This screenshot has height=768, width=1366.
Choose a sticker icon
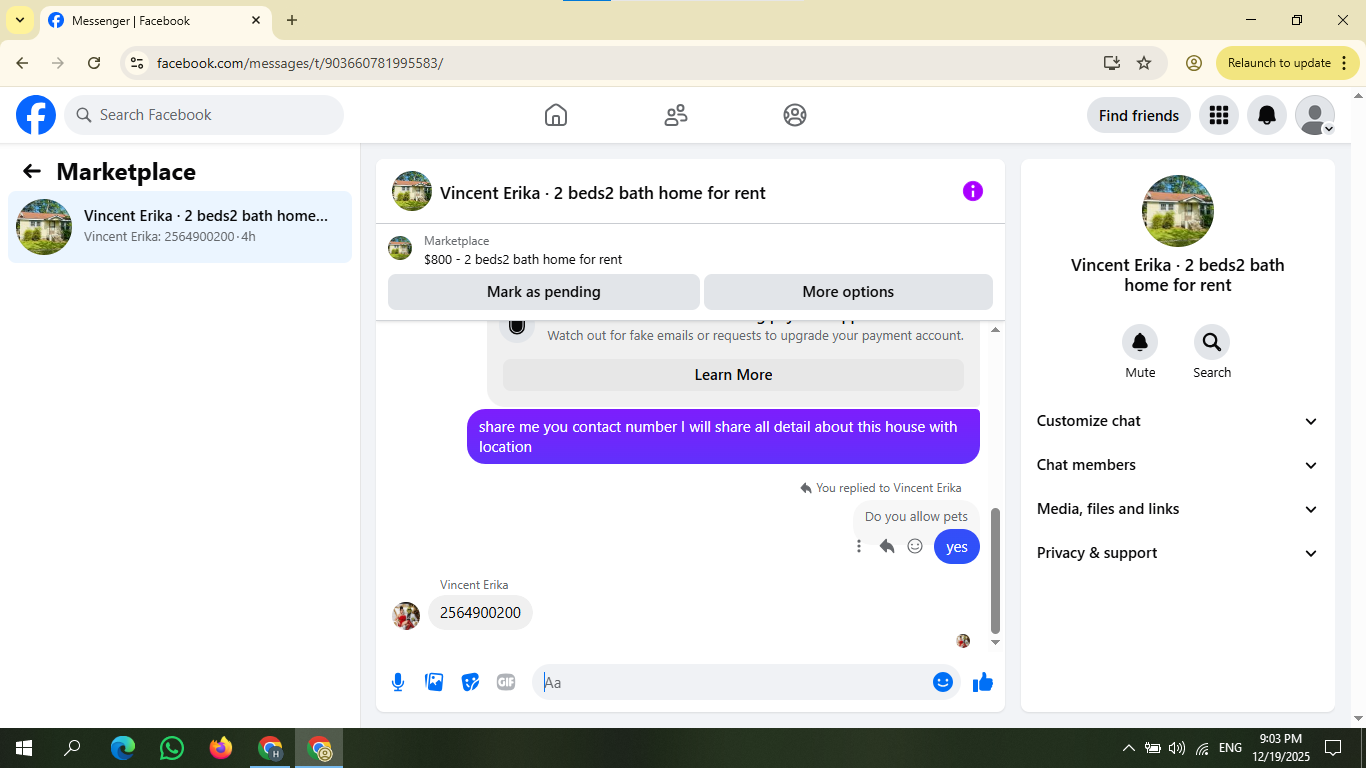coord(470,682)
